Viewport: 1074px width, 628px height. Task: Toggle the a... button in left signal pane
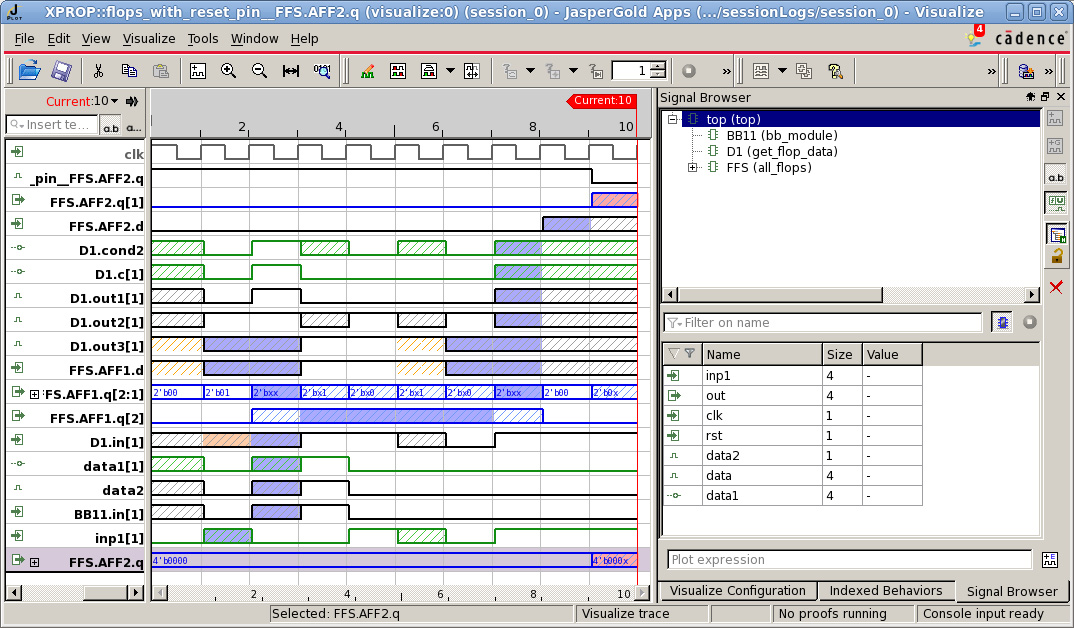(x=134, y=126)
